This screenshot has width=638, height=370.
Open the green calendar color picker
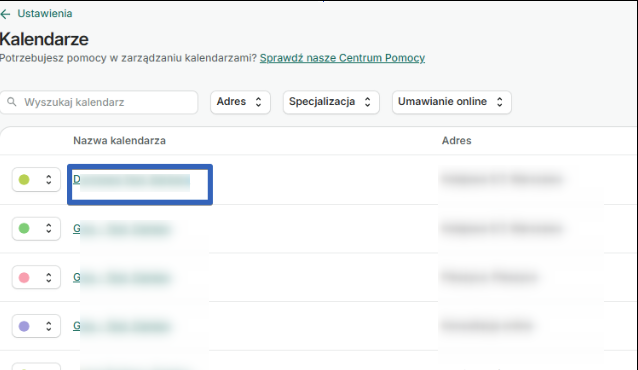coord(36,228)
